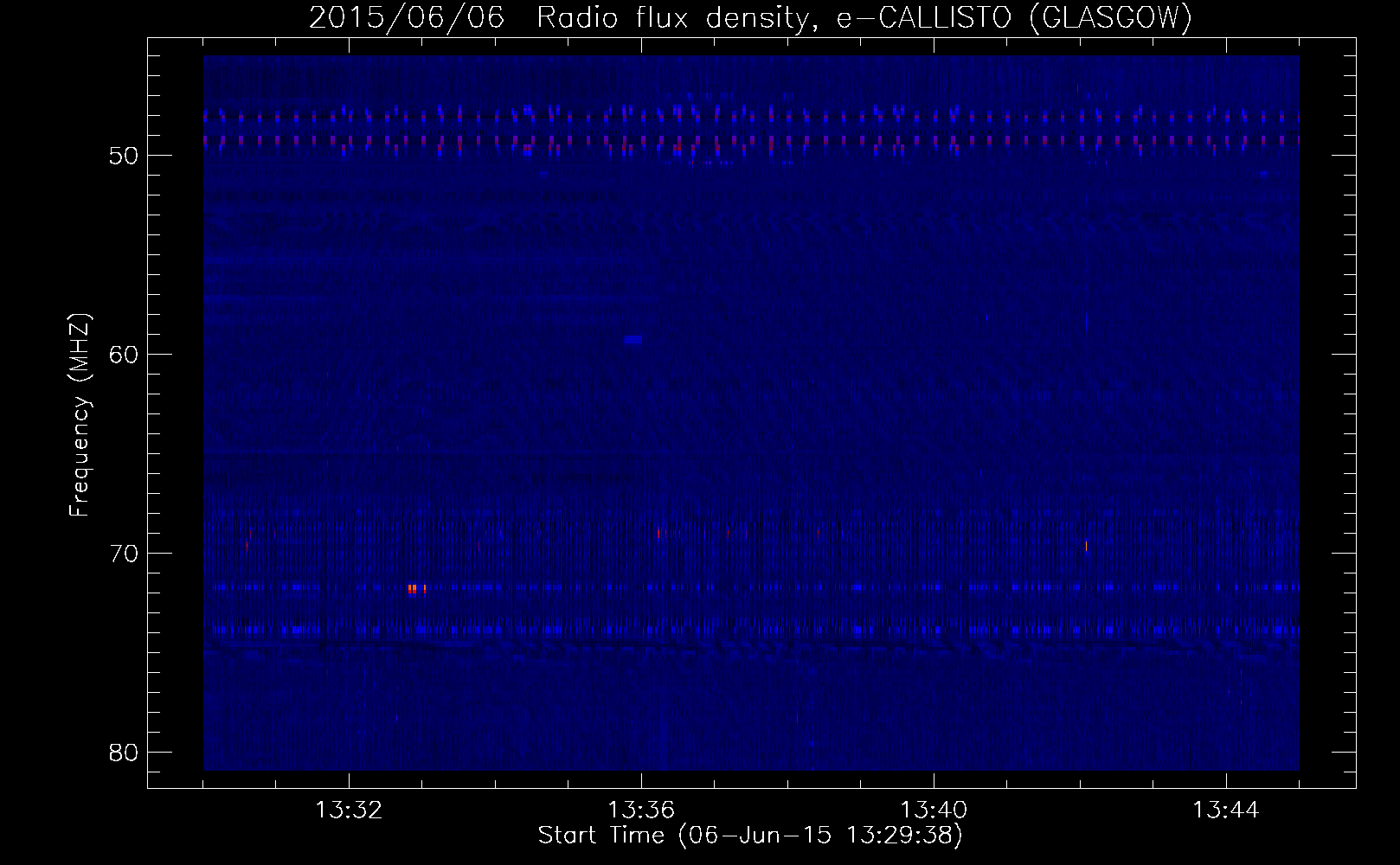Click the 13:44 time tick label
1400x865 pixels.
[x=1226, y=811]
